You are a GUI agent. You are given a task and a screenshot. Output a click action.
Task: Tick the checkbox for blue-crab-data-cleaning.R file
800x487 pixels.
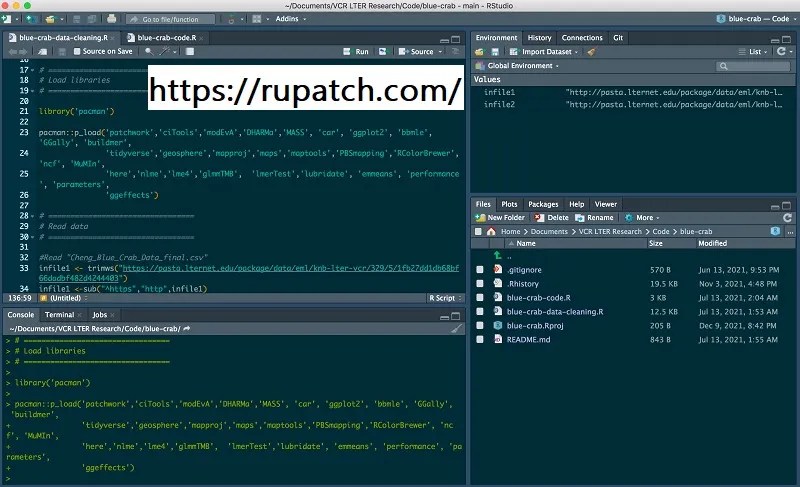coord(480,312)
